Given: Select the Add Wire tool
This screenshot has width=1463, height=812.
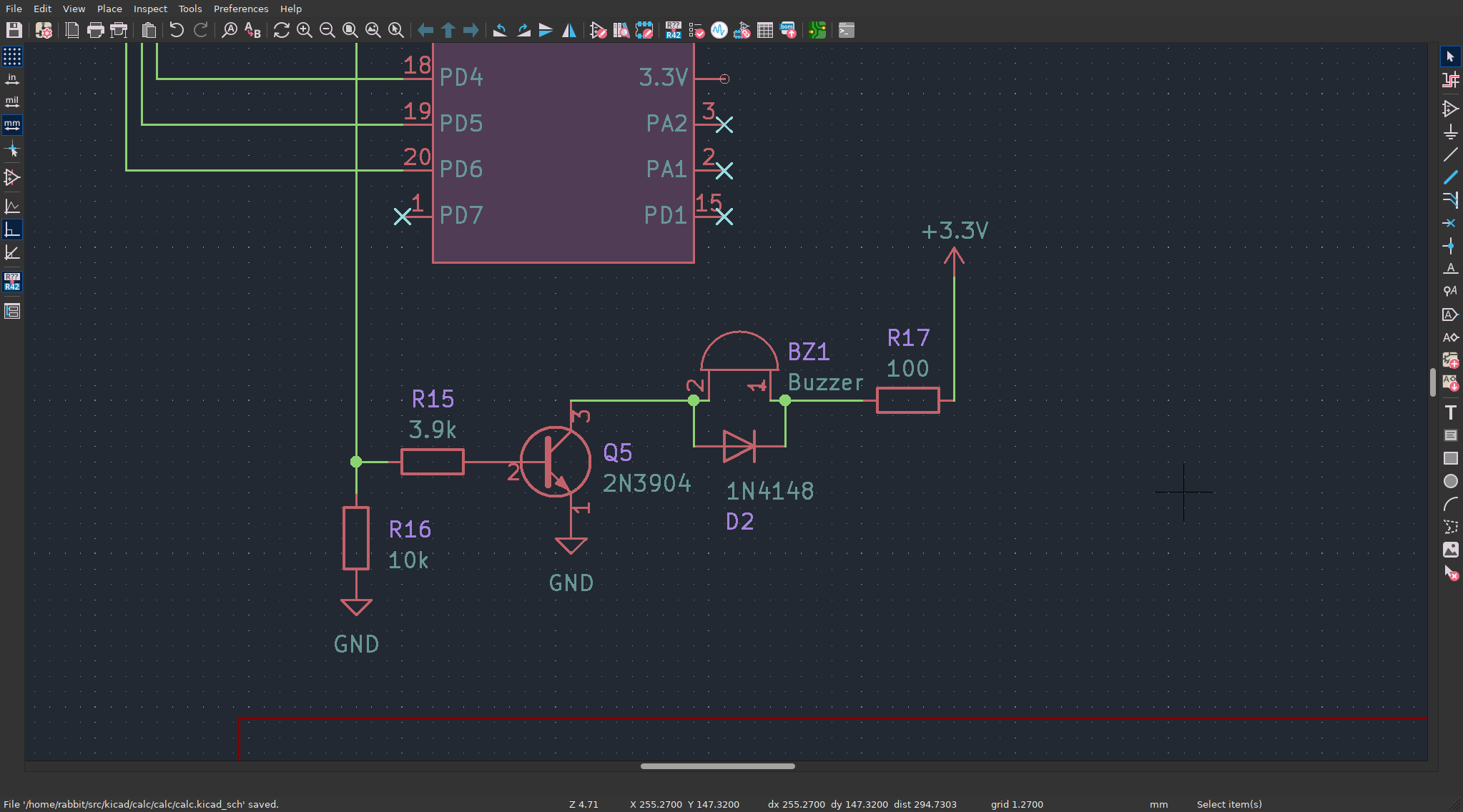Looking at the screenshot, I should click(x=1450, y=154).
